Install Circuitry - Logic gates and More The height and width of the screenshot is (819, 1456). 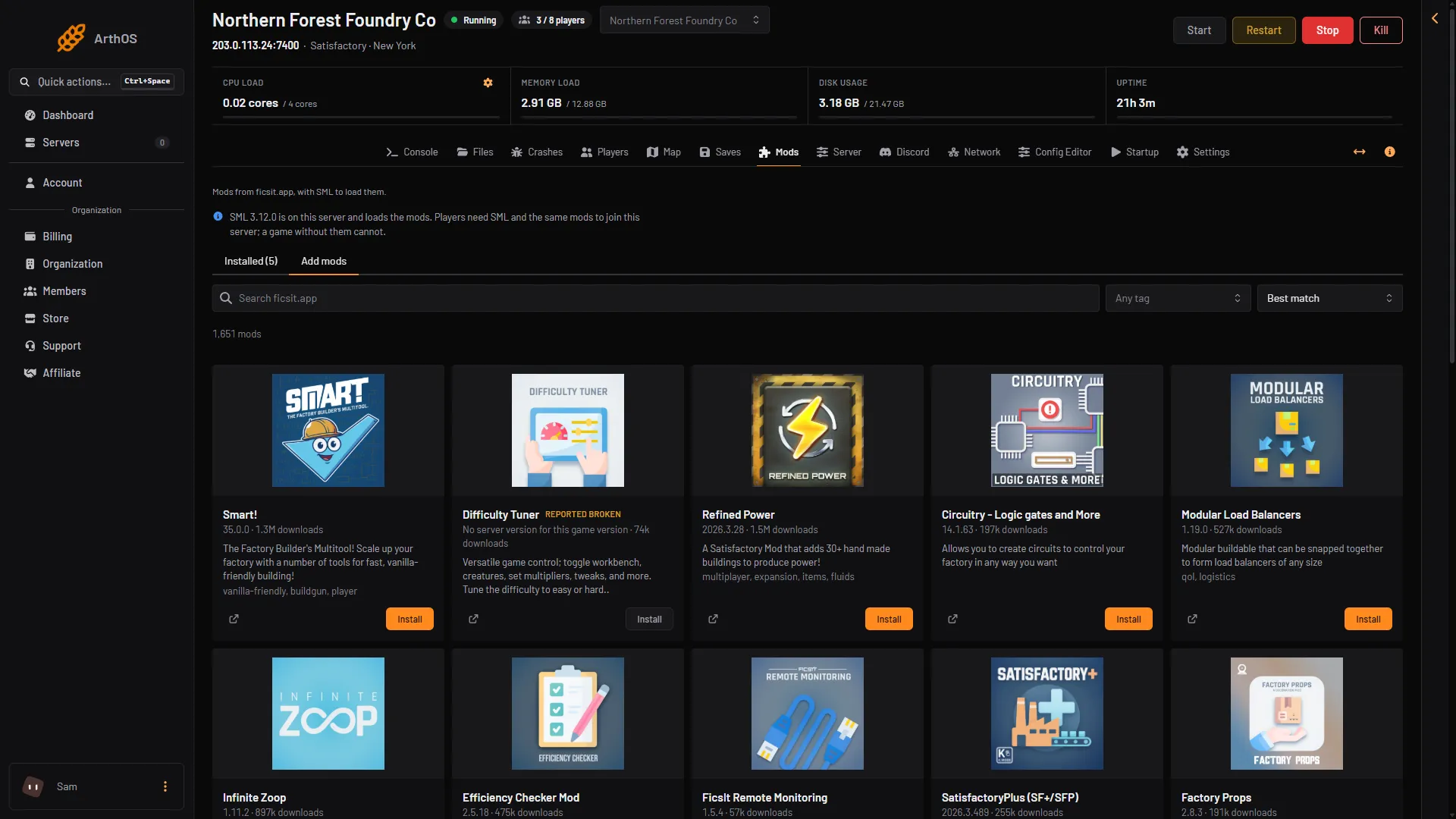click(x=1128, y=619)
